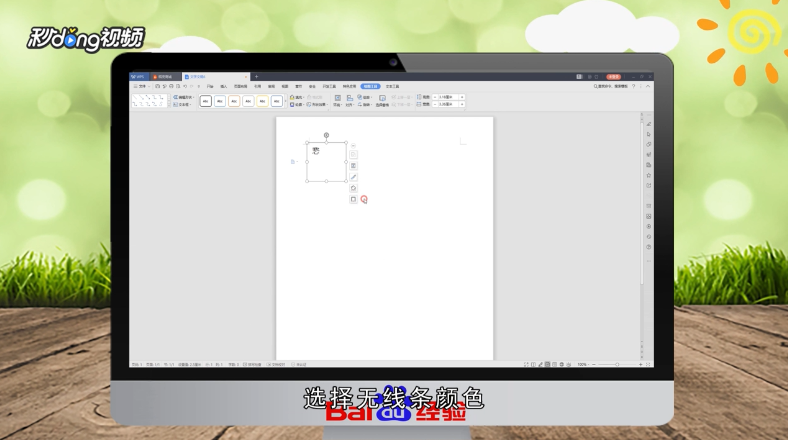Click the plus stepper for shape height
Screen dimensions: 788x440
coord(462,97)
